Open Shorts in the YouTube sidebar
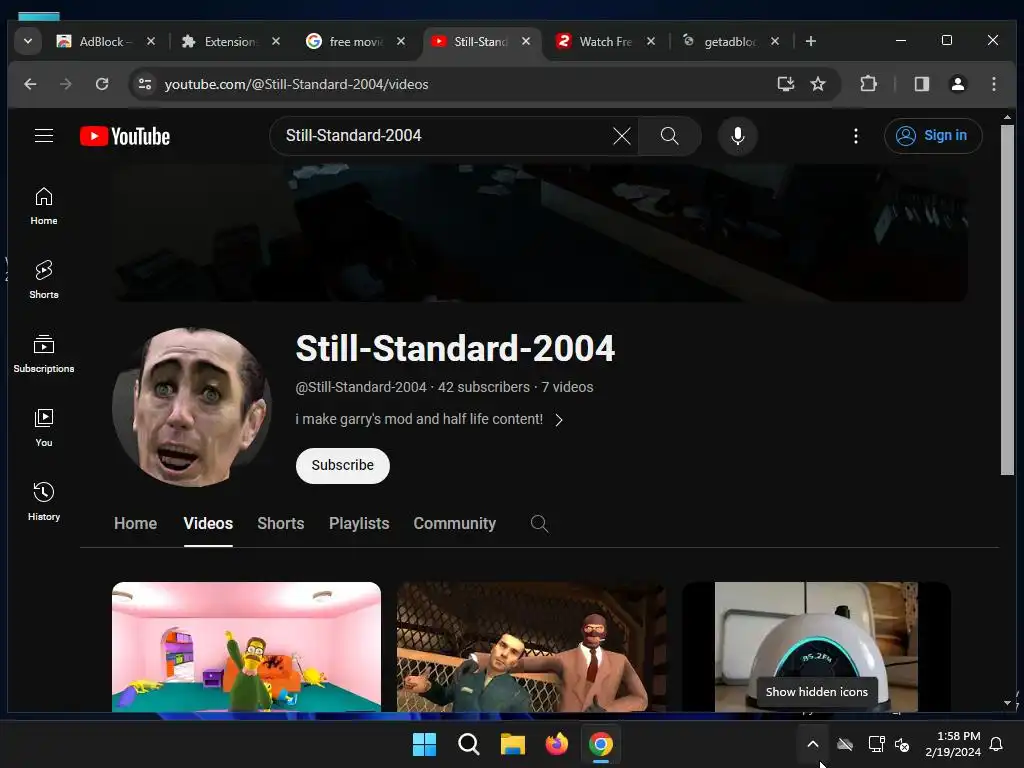This screenshot has height=768, width=1024. 44,280
